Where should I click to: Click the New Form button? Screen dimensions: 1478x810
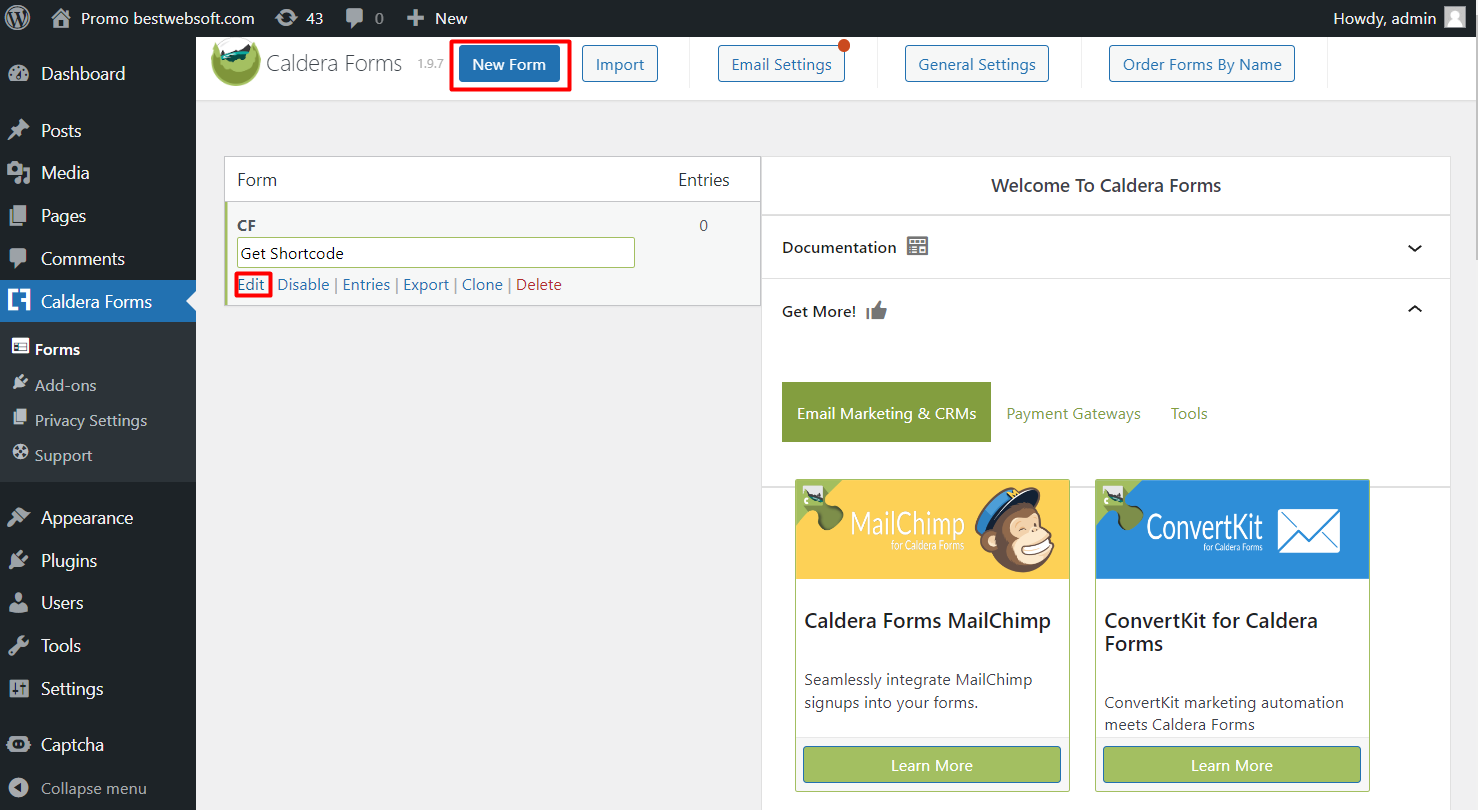point(509,64)
